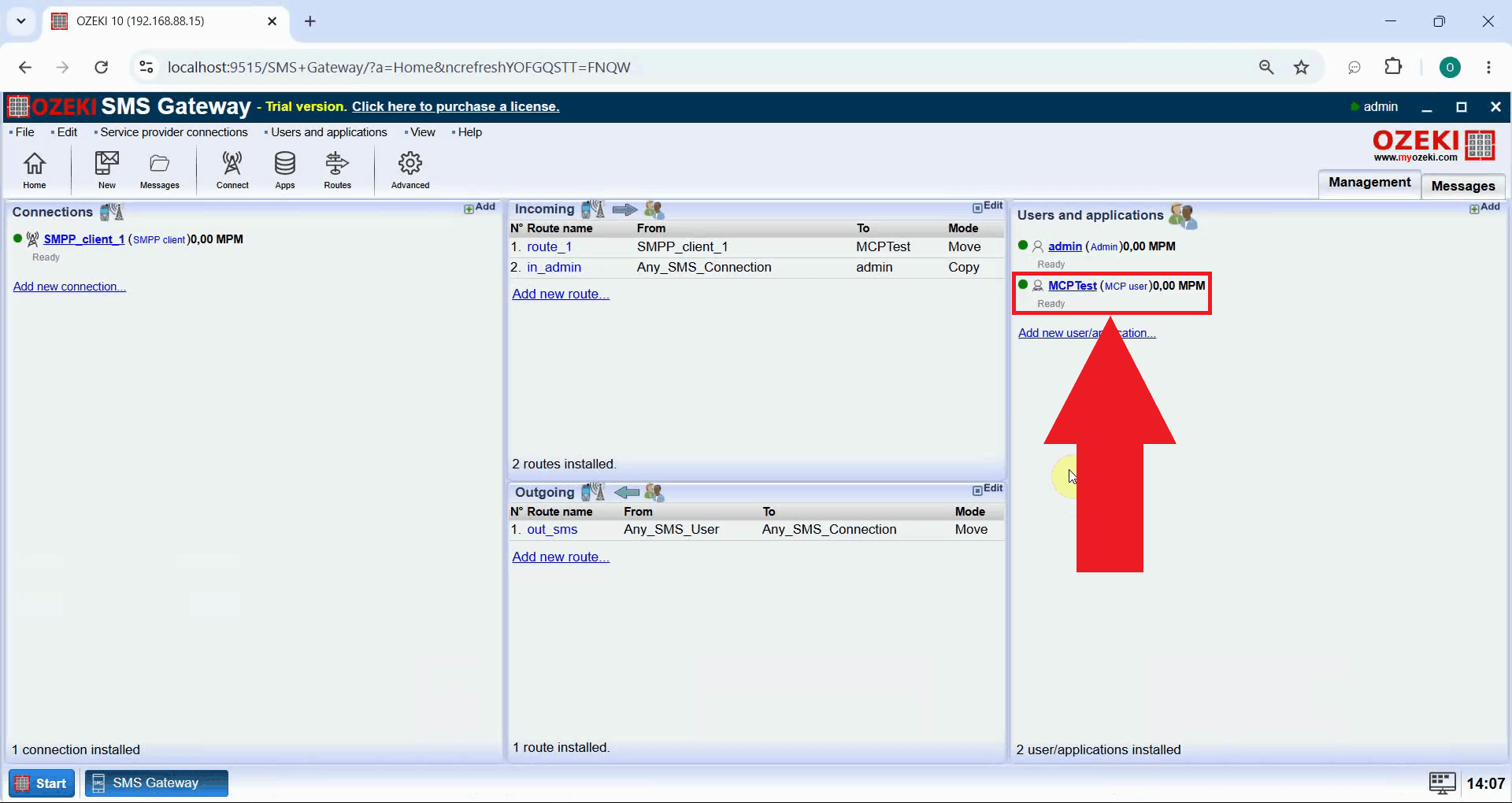This screenshot has height=803, width=1512.
Task: Click the Any_SMS_Connection cell in in_admin row
Action: pos(704,267)
